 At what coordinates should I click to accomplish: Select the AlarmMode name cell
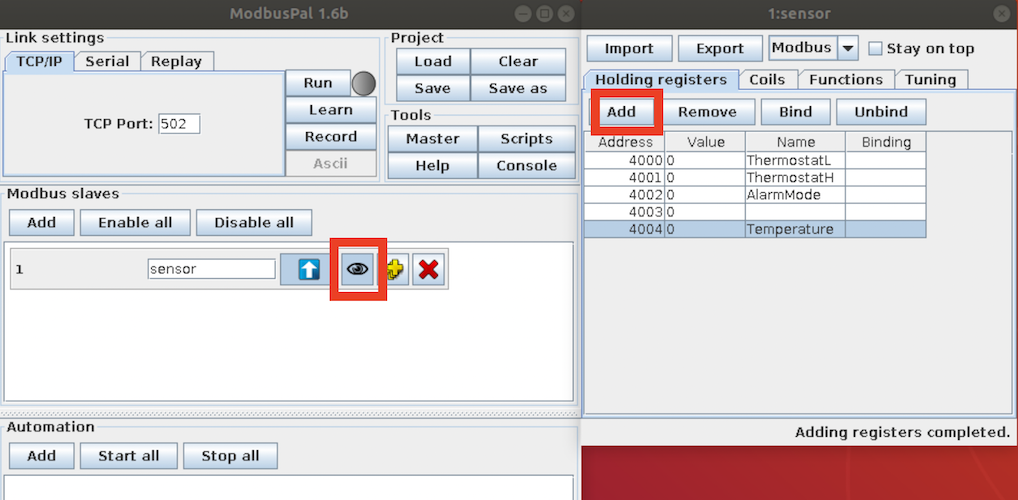pyautogui.click(x=795, y=195)
